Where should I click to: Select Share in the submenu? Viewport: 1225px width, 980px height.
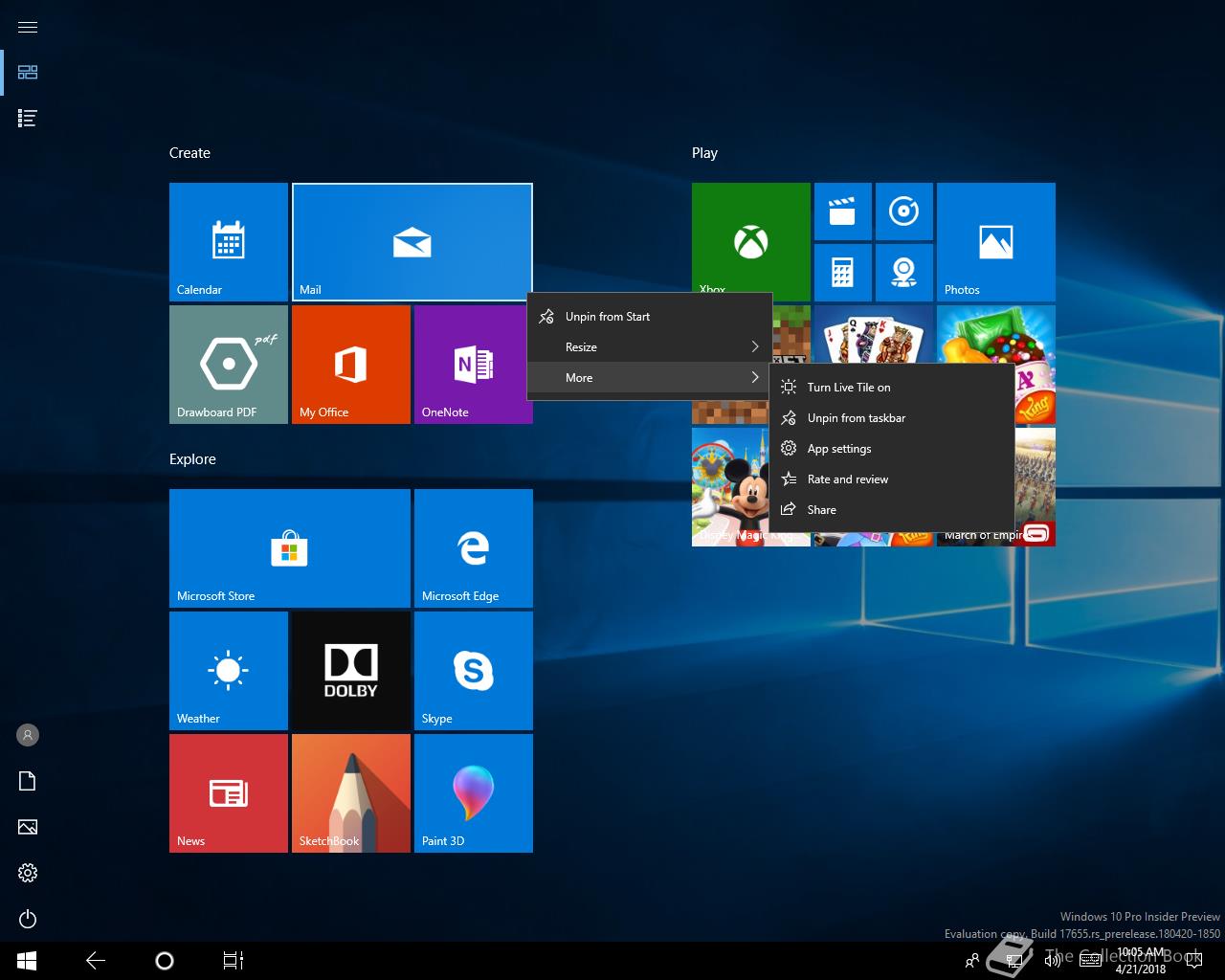pyautogui.click(x=892, y=510)
